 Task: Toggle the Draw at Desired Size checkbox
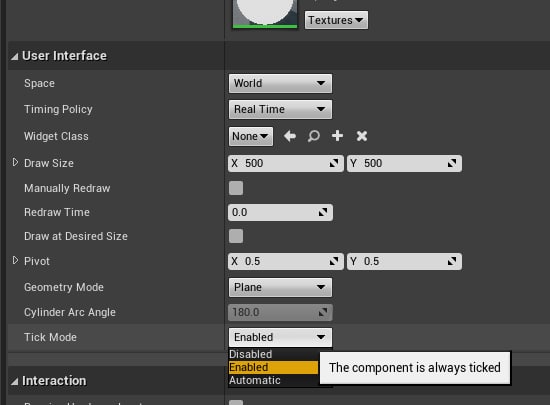(x=236, y=236)
